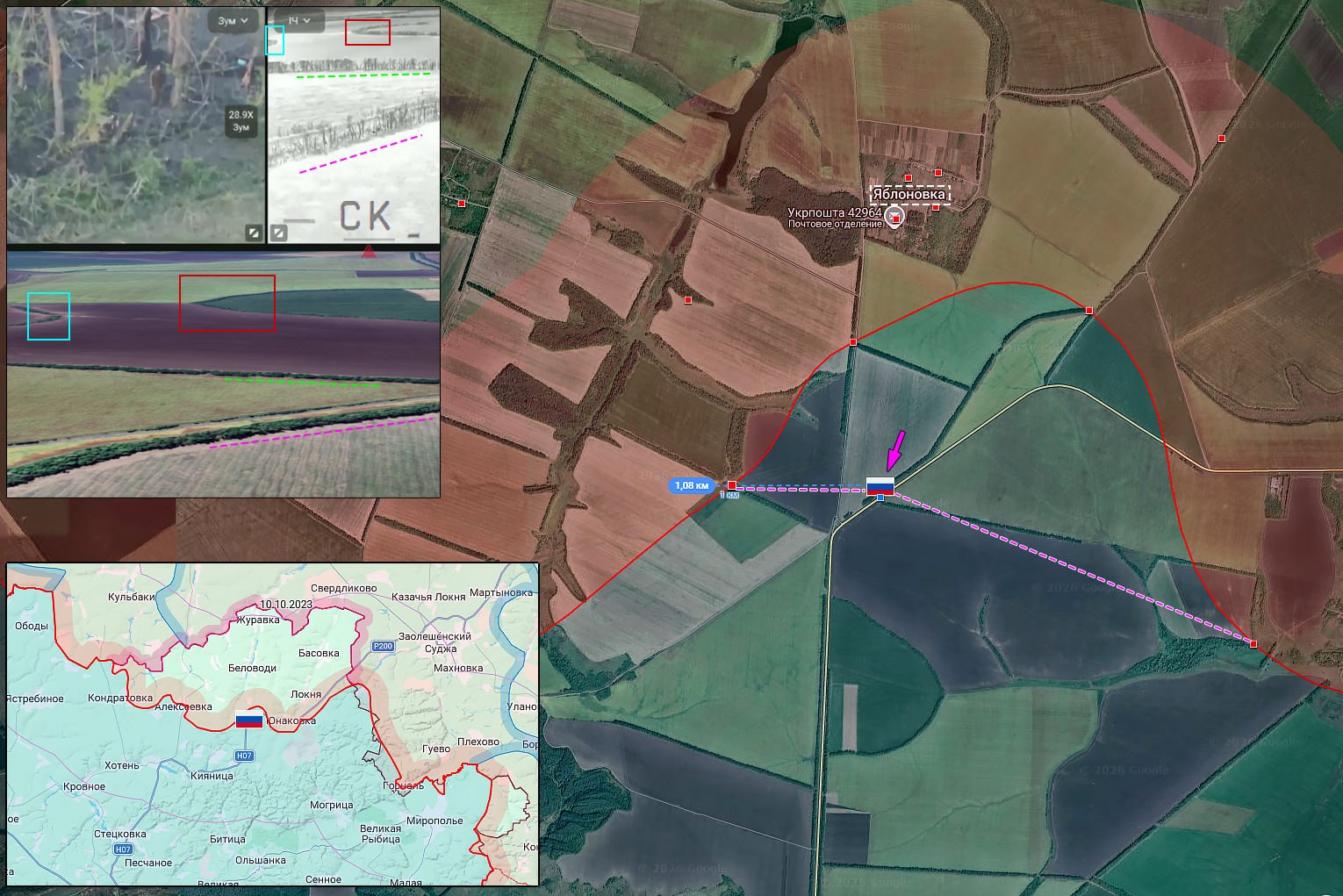Click the Кондратовка town label
Image resolution: width=1343 pixels, height=896 pixels.
[120, 699]
